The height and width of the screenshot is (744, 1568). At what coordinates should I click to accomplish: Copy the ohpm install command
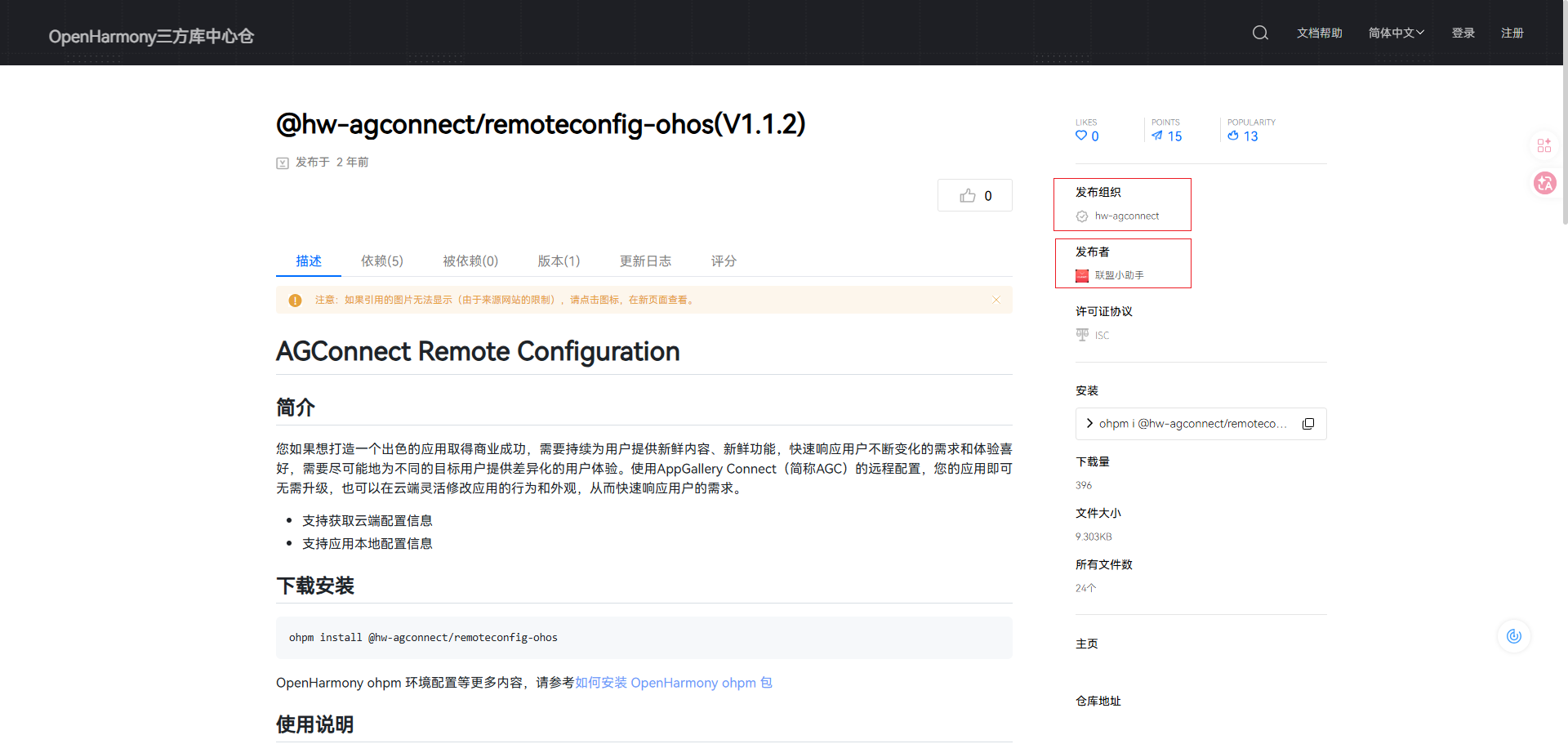[1308, 424]
